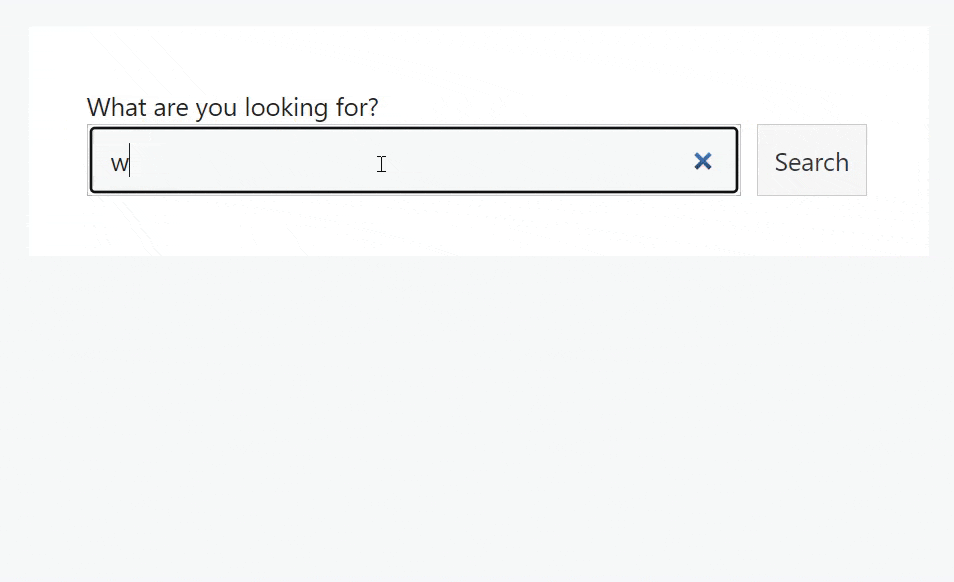Click inside the search input field
The height and width of the screenshot is (582, 954).
tap(400, 161)
